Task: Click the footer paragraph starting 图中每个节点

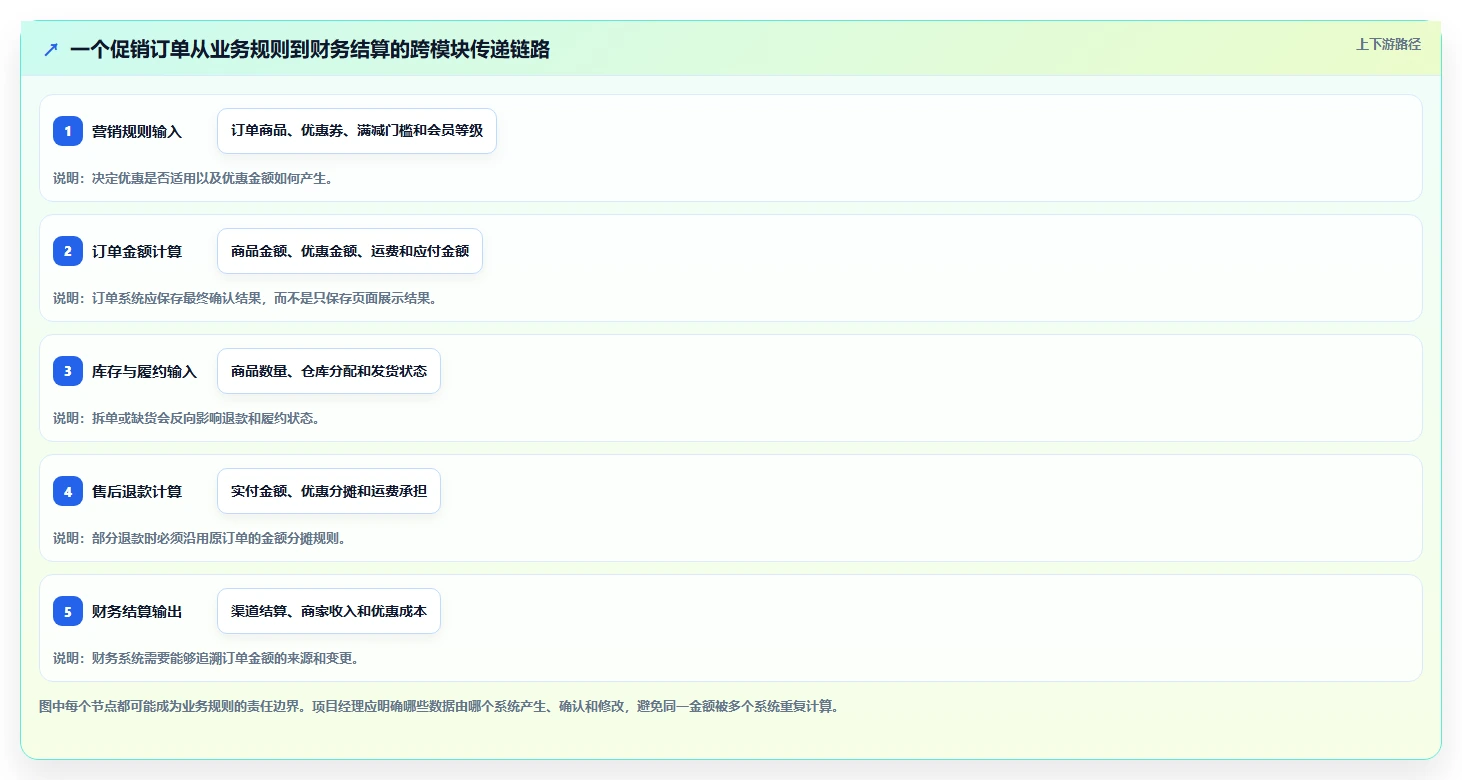Action: pyautogui.click(x=439, y=706)
